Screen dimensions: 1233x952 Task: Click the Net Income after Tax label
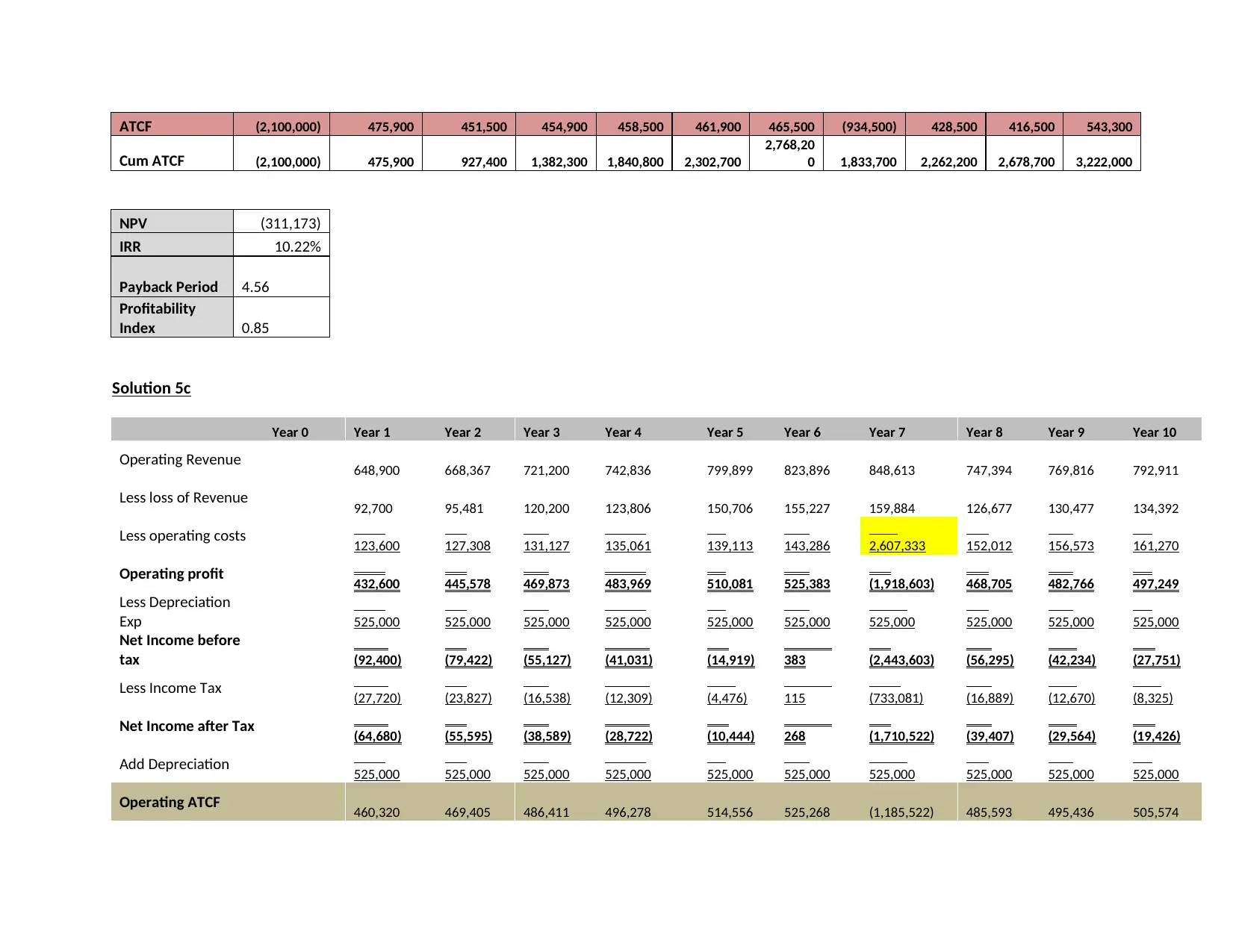coord(187,726)
